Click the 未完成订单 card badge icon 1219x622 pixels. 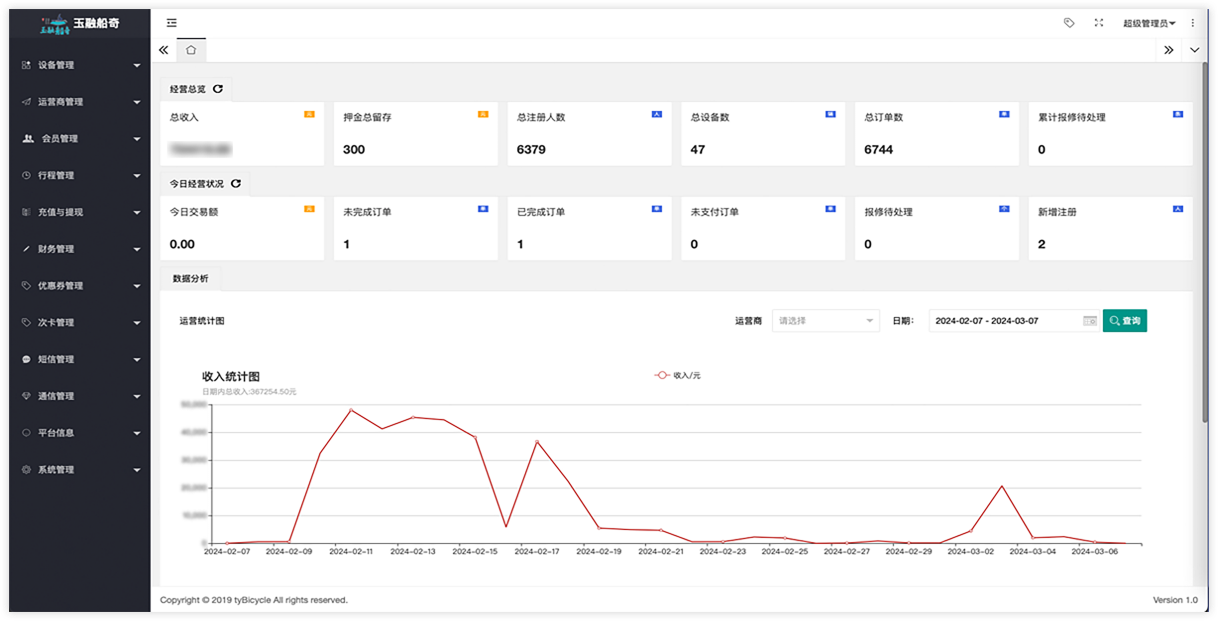483,209
